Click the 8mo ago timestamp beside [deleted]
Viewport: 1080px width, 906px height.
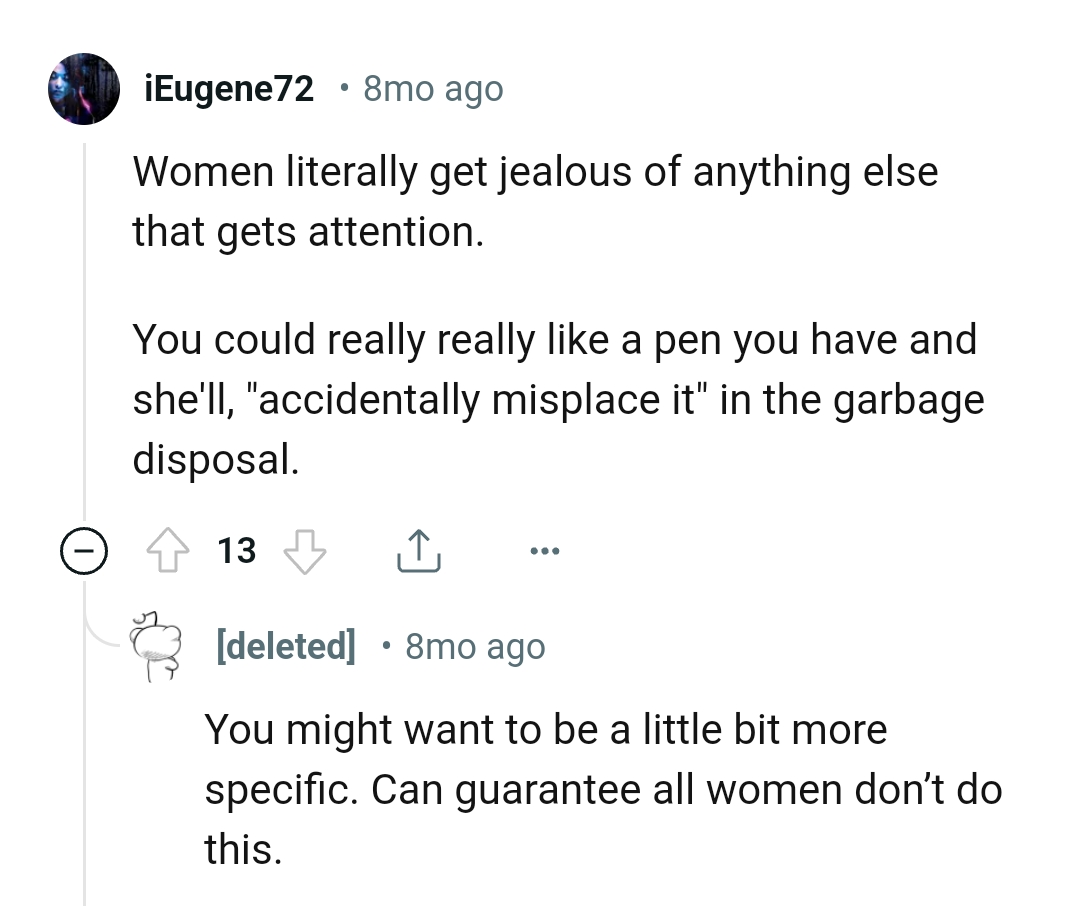point(475,647)
